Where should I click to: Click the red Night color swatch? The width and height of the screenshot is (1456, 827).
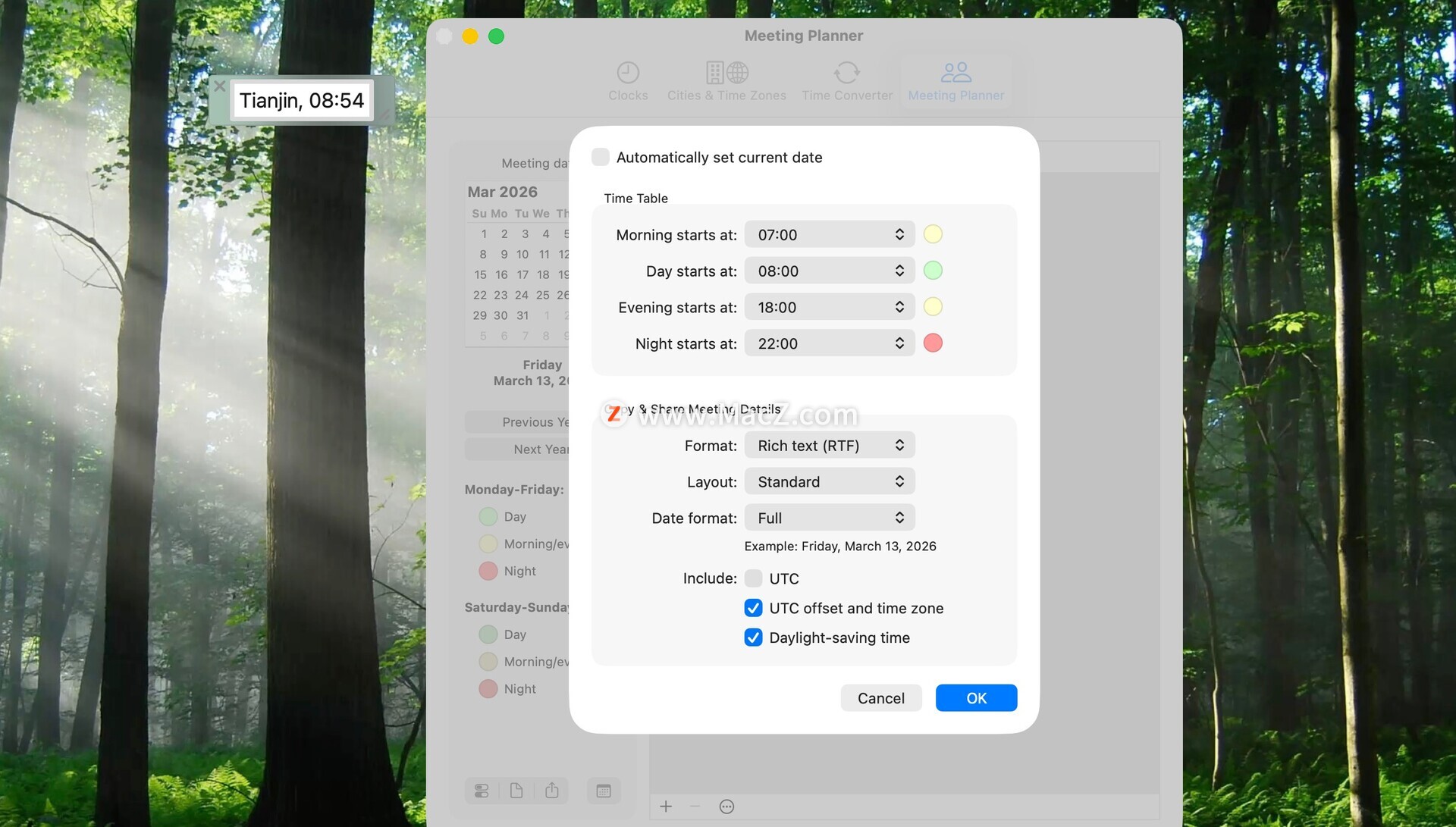point(933,343)
